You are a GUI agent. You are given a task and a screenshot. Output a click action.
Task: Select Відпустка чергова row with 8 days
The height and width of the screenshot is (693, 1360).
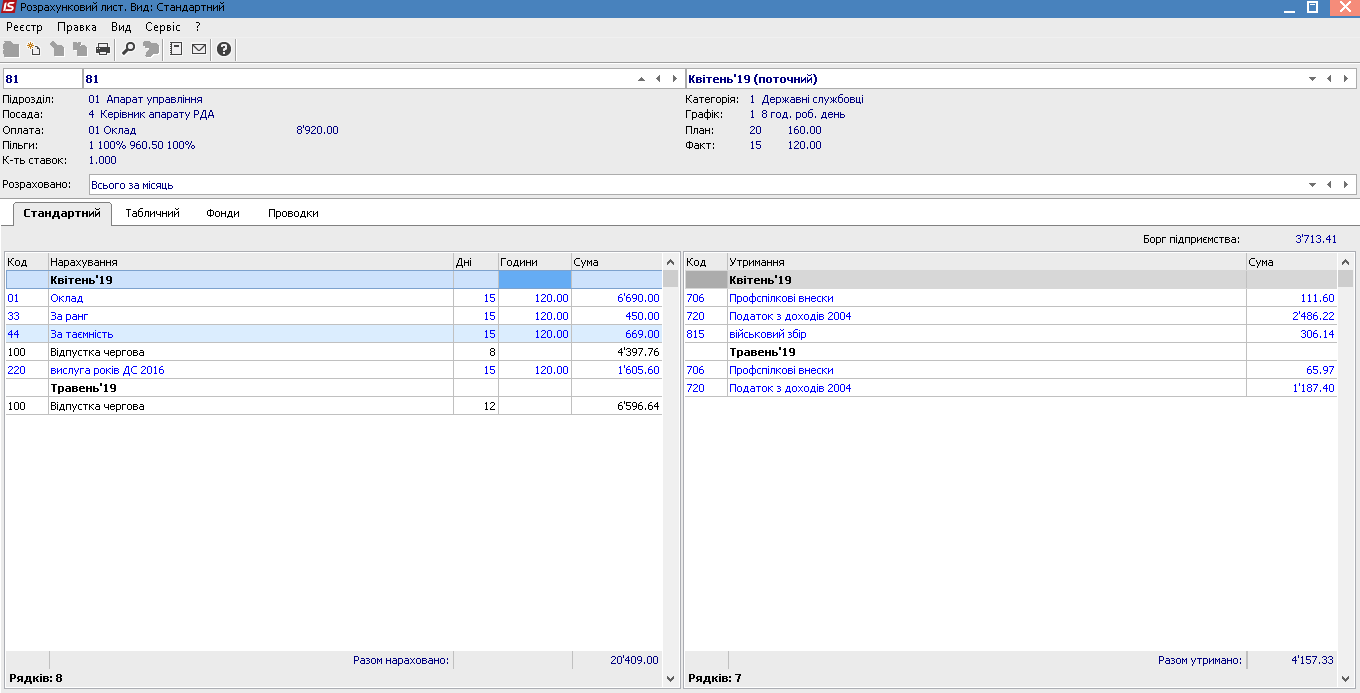click(334, 352)
